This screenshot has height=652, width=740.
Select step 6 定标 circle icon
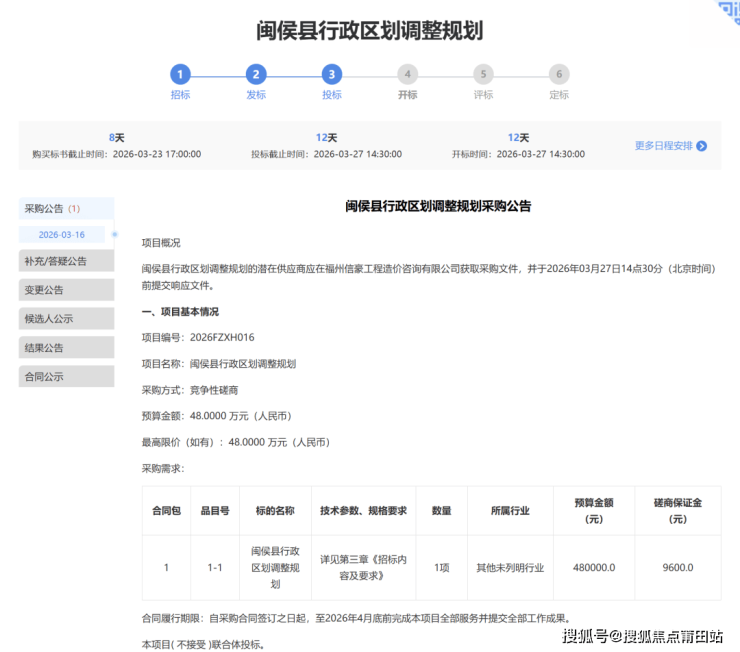559,74
